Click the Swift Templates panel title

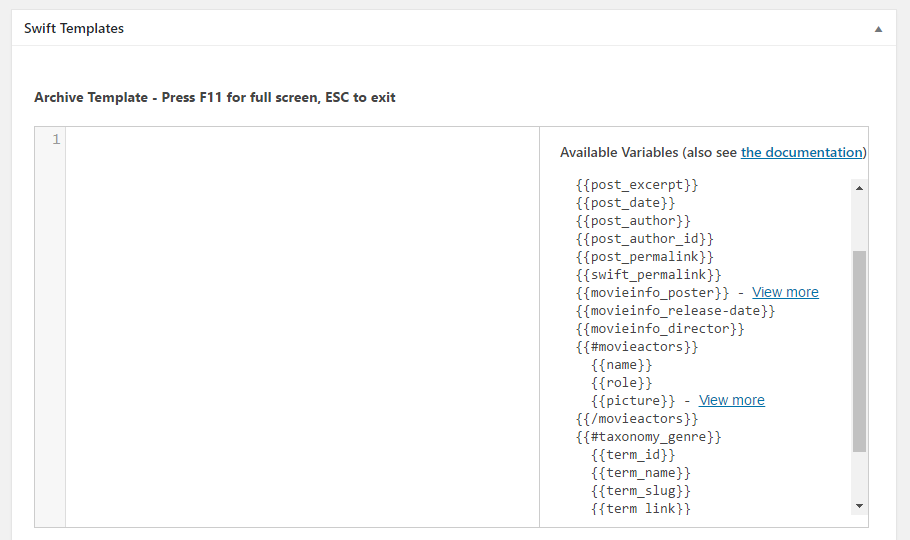pos(74,28)
